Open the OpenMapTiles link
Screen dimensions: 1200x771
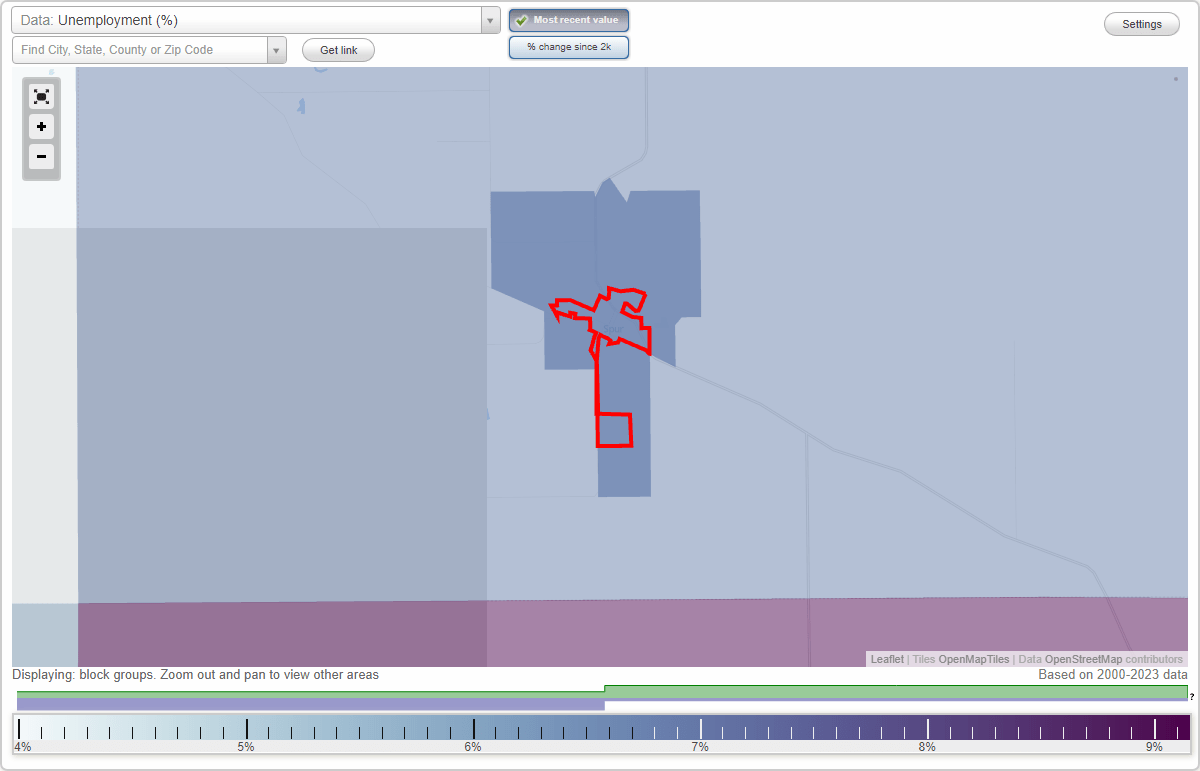point(973,659)
